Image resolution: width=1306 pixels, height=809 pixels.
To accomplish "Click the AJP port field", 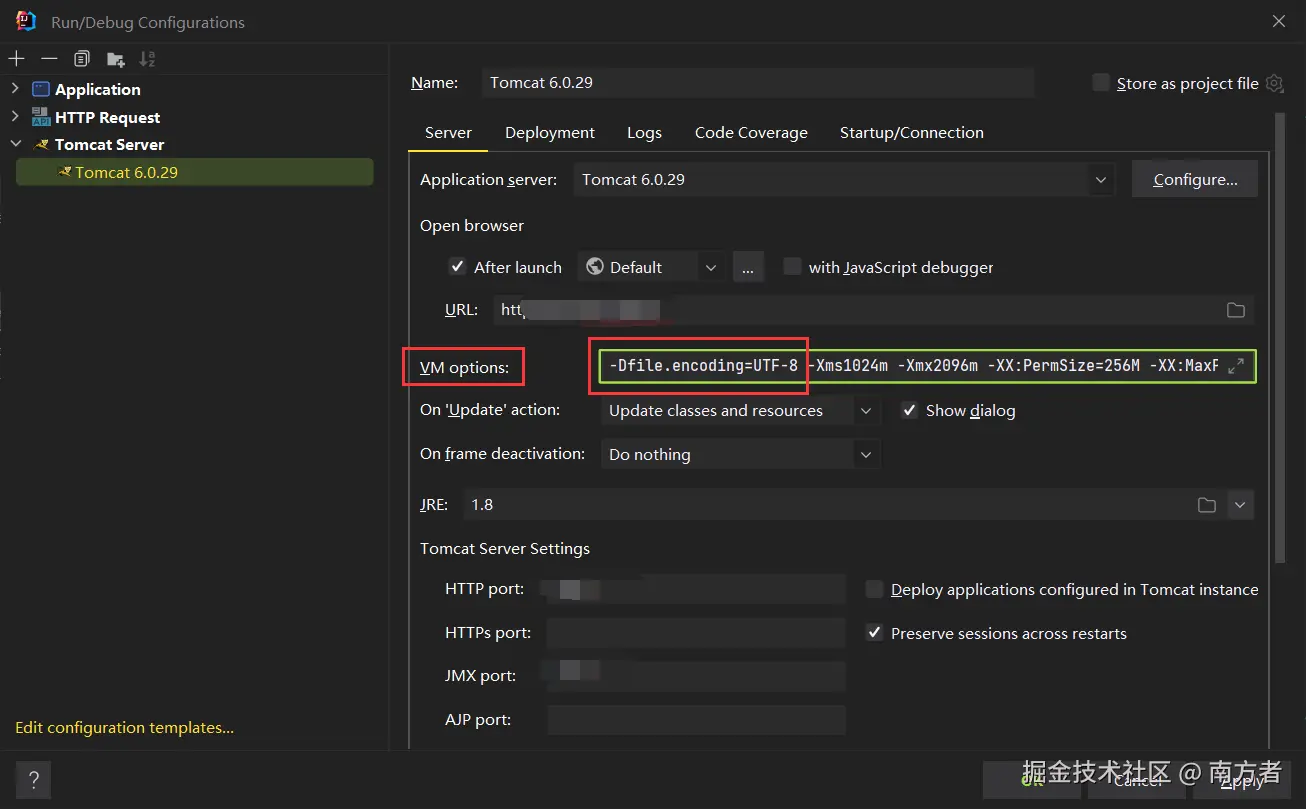I will [696, 720].
